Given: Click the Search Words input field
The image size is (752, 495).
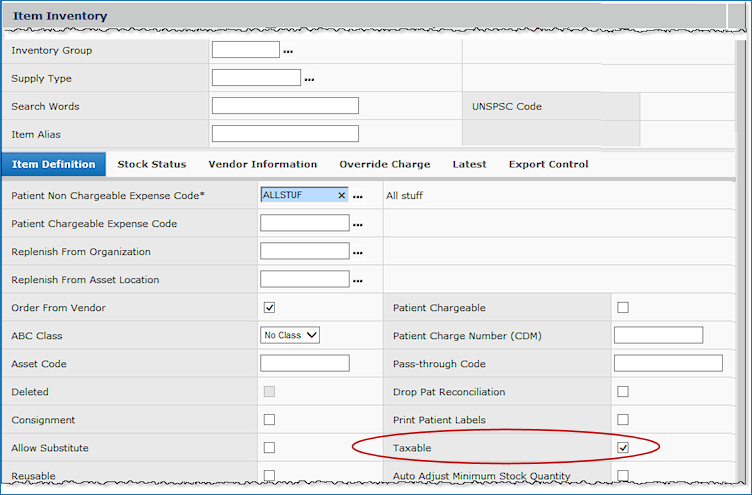Looking at the screenshot, I should point(285,106).
